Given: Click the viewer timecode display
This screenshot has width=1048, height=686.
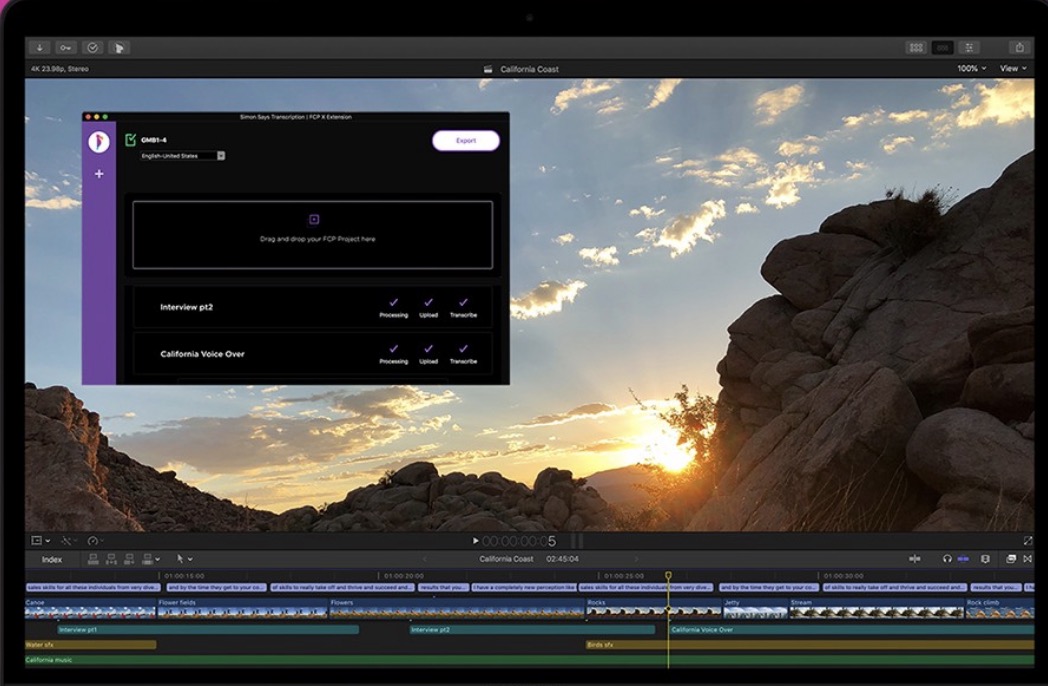Looking at the screenshot, I should click(519, 541).
